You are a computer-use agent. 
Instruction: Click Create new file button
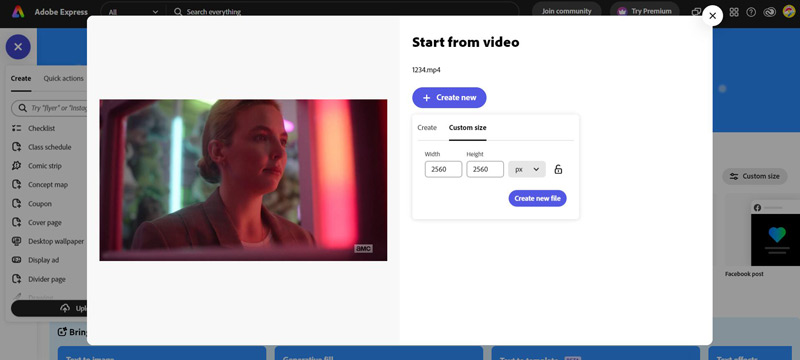(x=537, y=198)
